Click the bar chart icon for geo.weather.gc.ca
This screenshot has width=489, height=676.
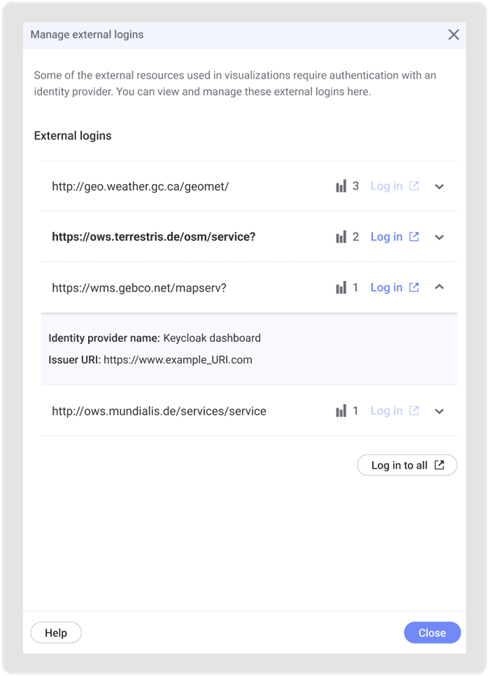(341, 186)
